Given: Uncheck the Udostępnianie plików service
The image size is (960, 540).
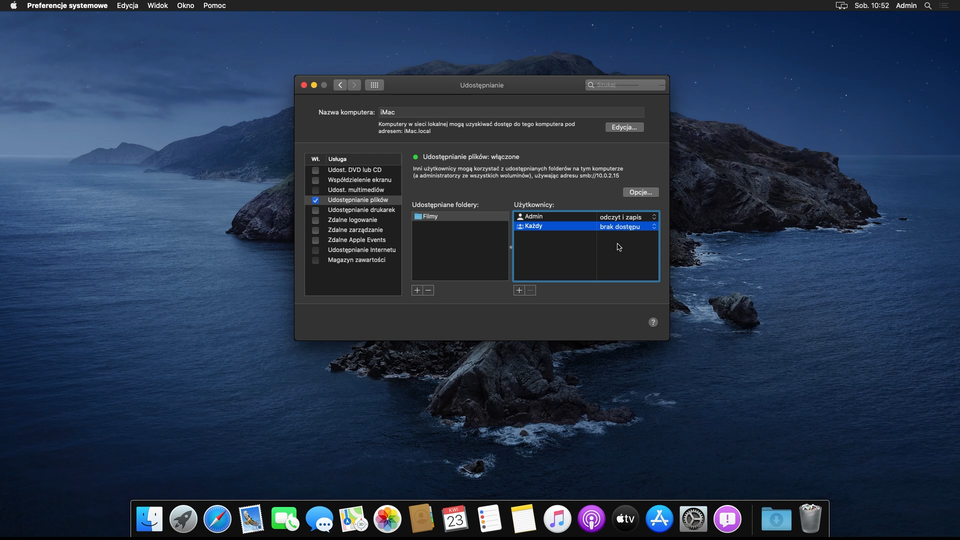Looking at the screenshot, I should click(x=316, y=200).
